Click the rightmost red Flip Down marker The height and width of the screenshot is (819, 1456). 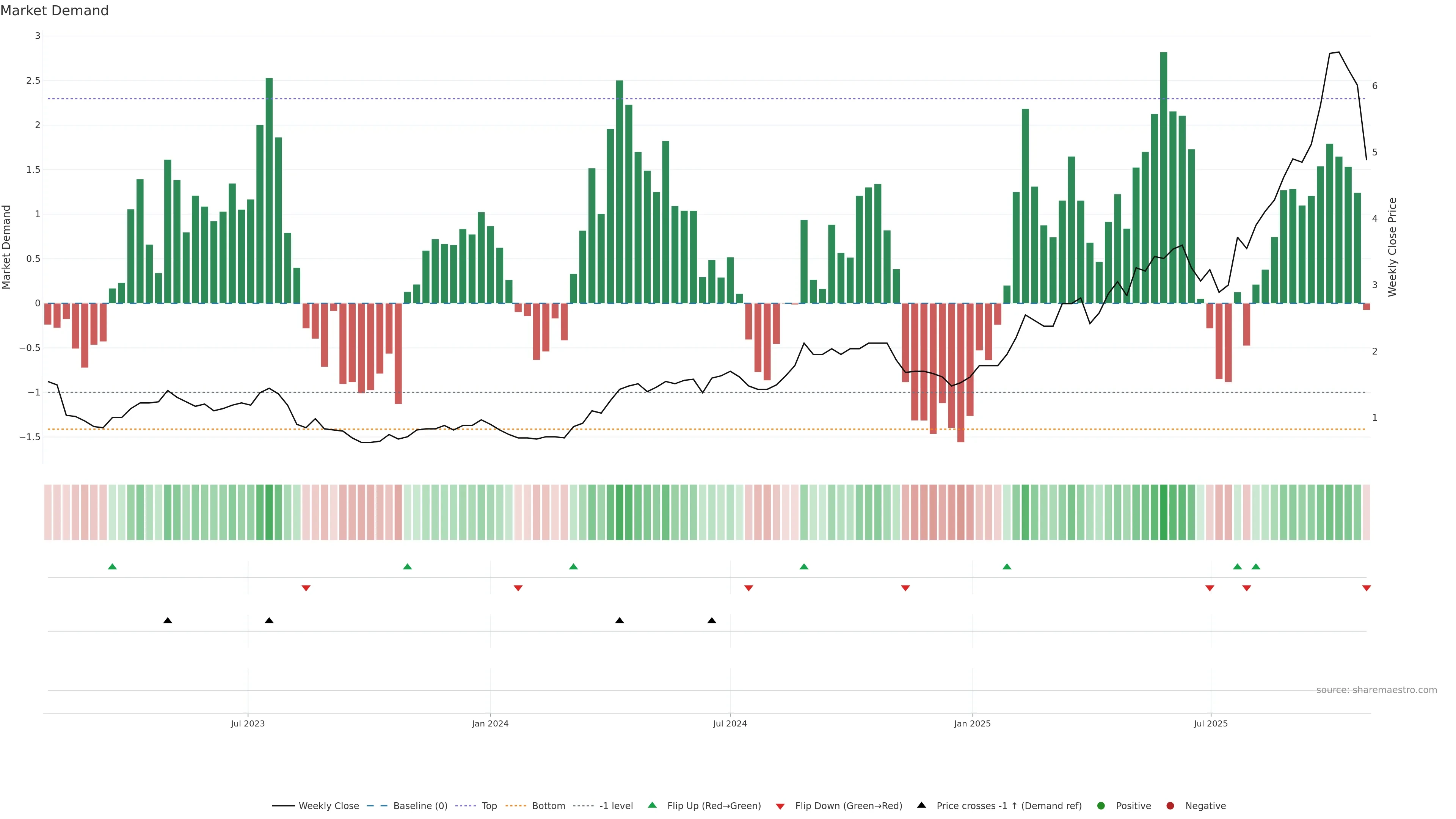[1366, 588]
